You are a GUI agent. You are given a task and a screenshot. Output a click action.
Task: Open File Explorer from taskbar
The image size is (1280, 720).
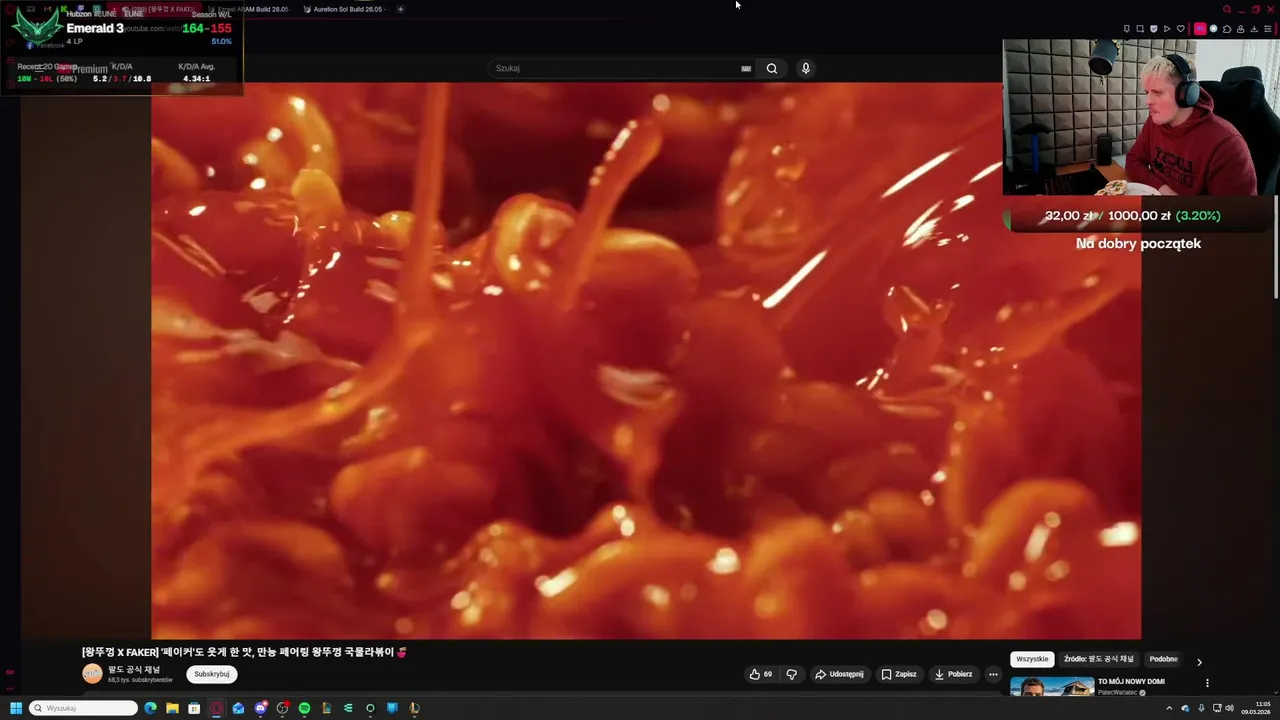point(172,708)
